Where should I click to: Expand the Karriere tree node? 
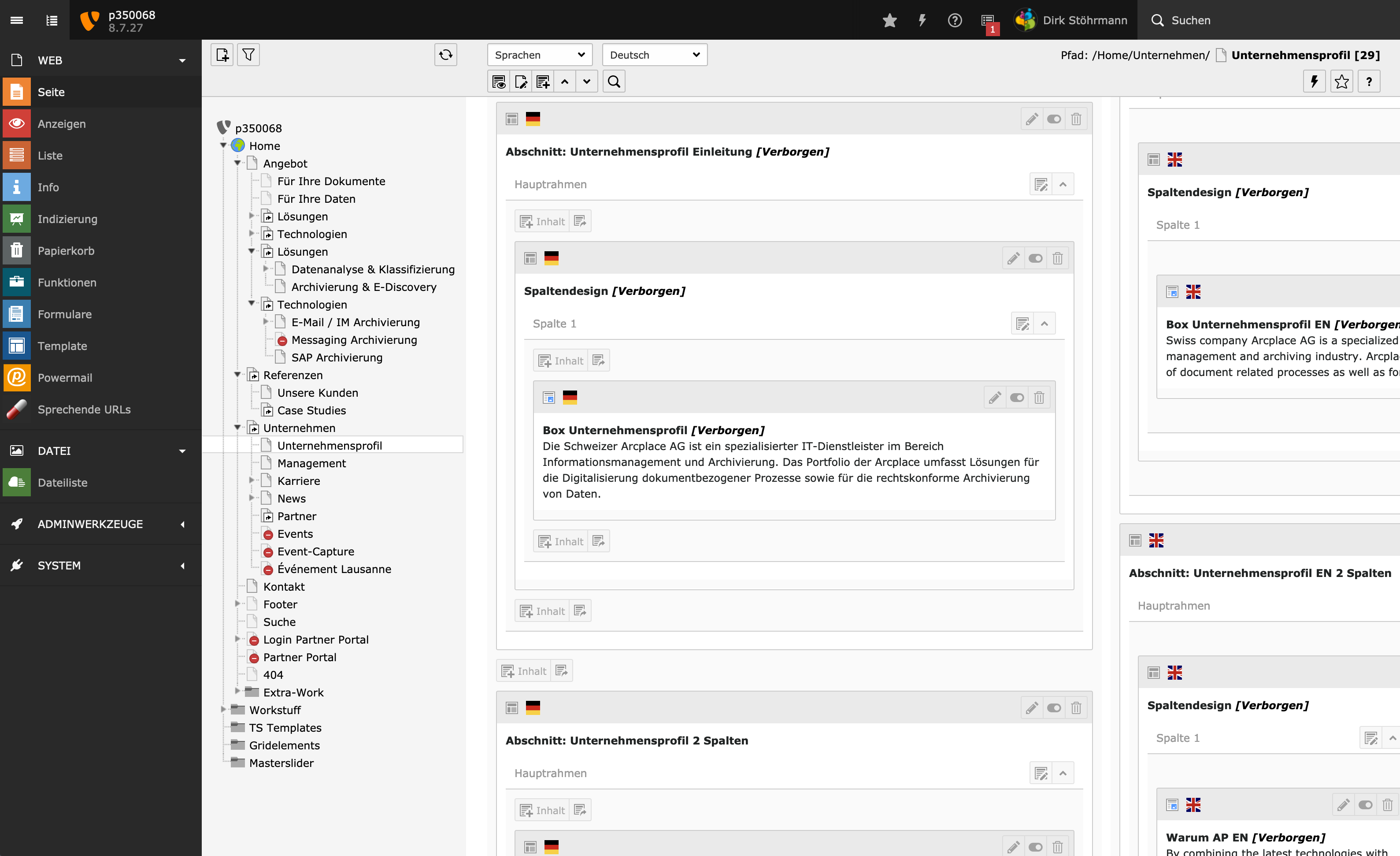pos(252,480)
